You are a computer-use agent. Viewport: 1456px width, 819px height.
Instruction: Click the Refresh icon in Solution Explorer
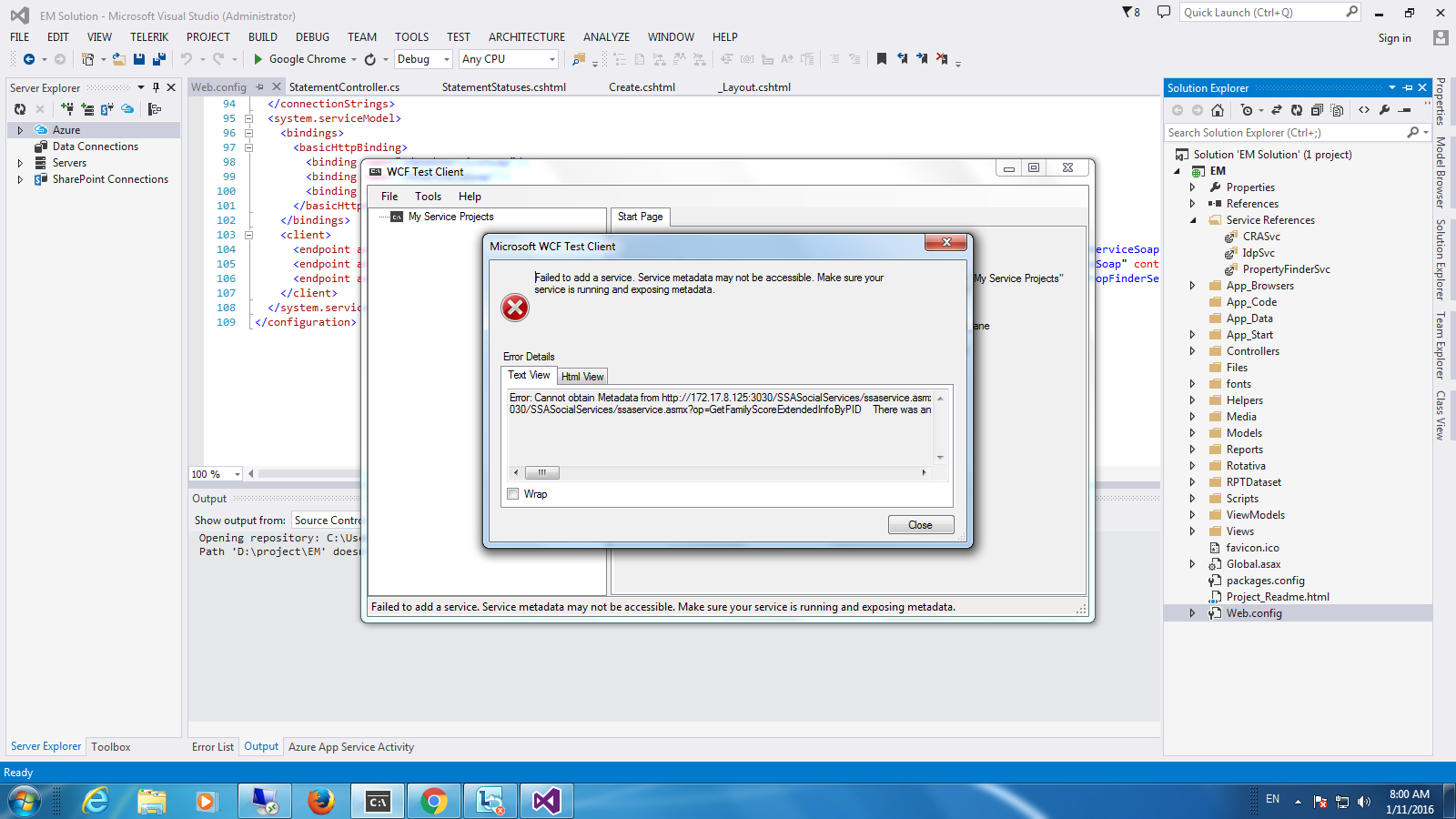pos(1297,110)
